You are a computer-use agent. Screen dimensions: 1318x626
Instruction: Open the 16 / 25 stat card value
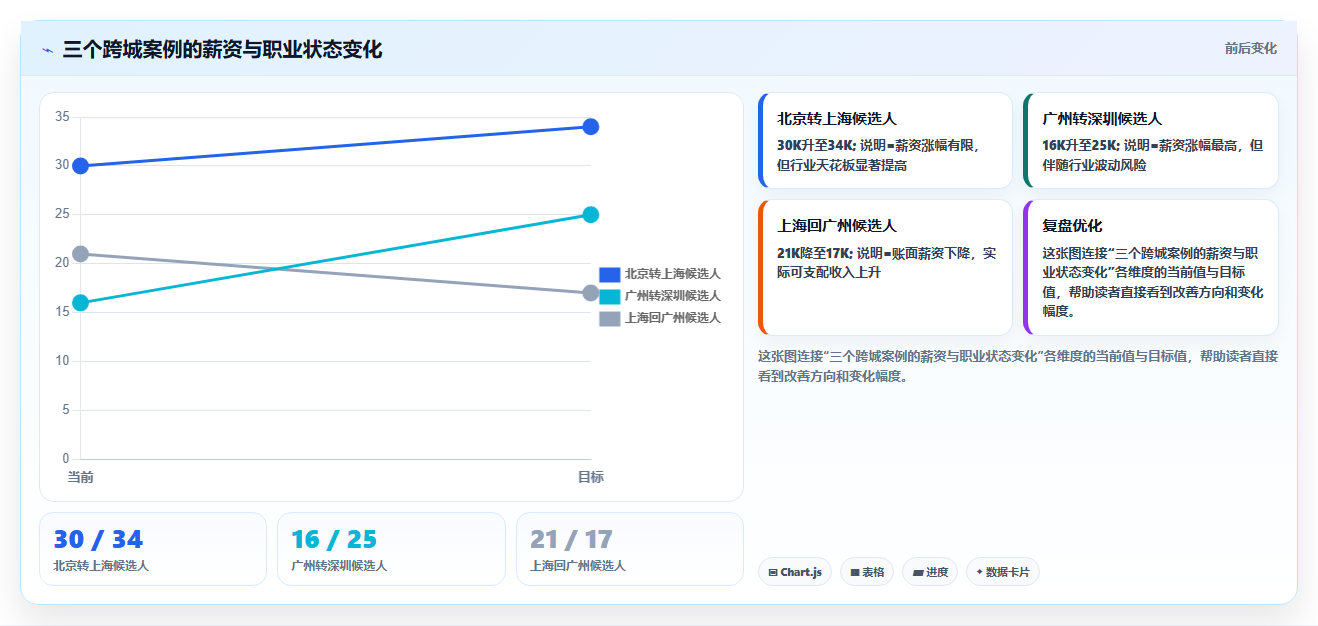pyautogui.click(x=334, y=540)
